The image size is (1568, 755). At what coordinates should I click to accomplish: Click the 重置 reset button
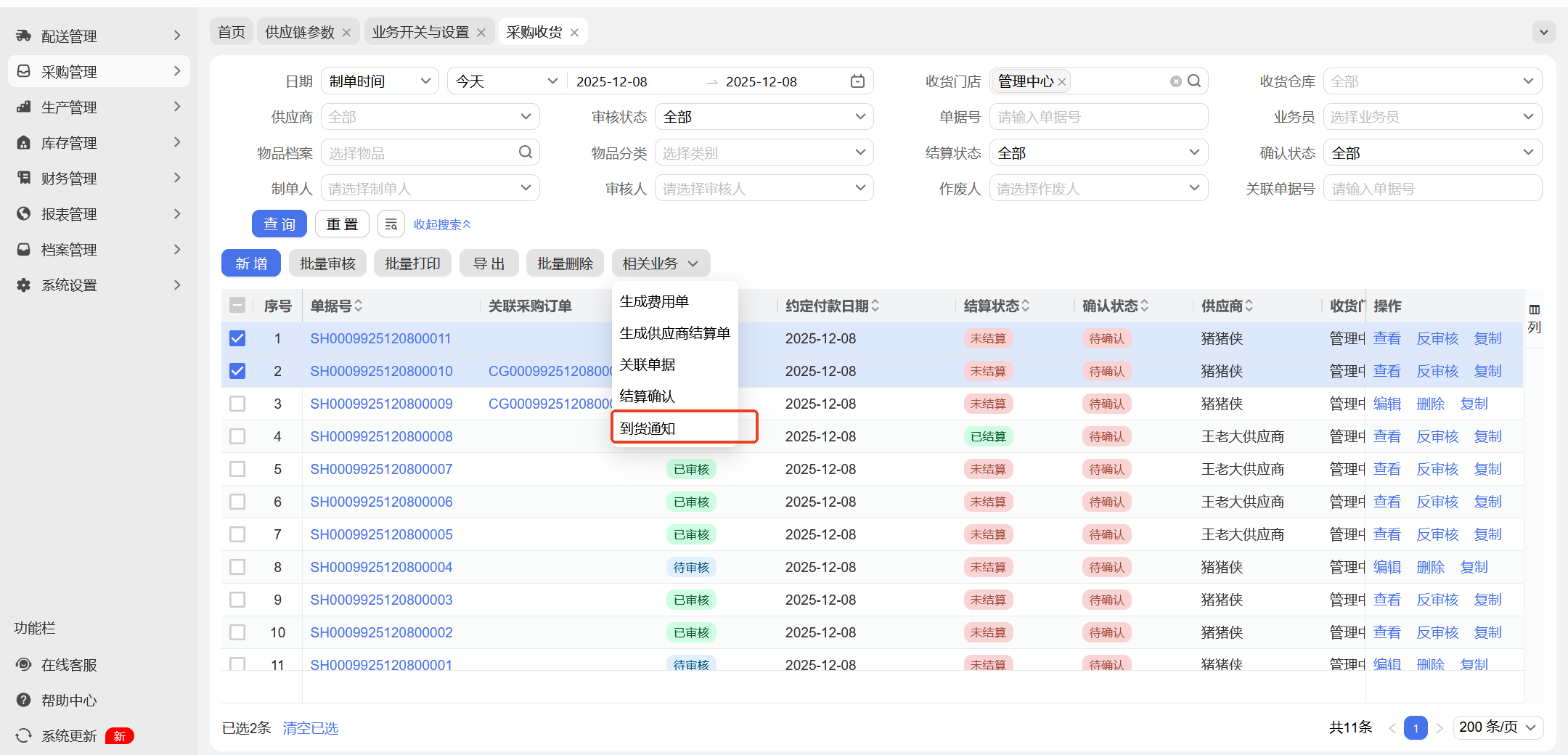tap(342, 224)
